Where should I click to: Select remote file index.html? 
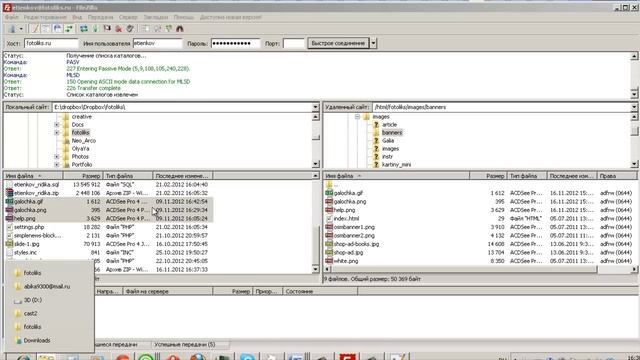347,218
